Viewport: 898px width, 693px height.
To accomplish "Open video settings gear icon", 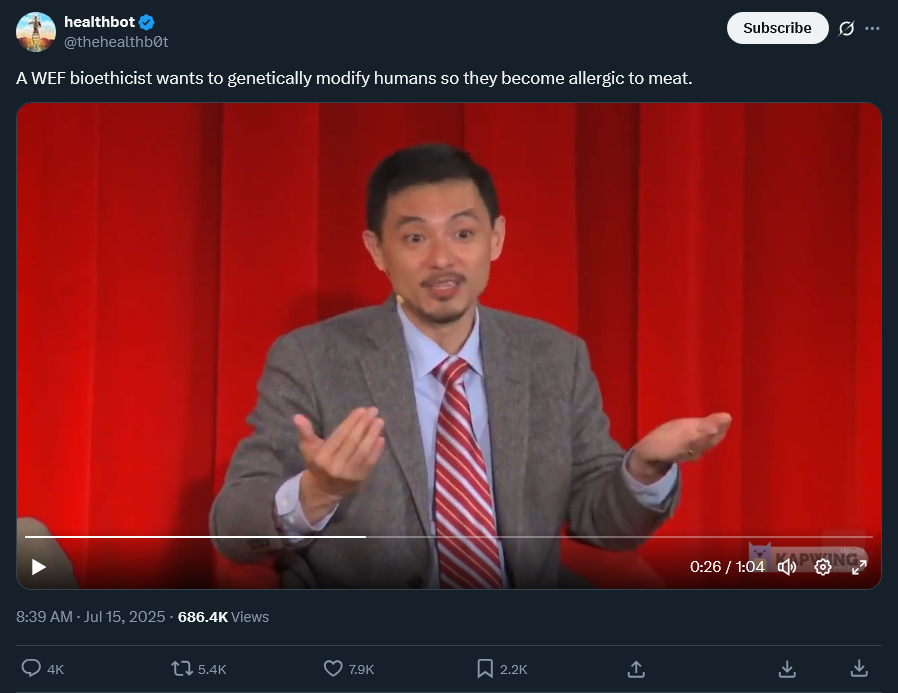I will (823, 567).
